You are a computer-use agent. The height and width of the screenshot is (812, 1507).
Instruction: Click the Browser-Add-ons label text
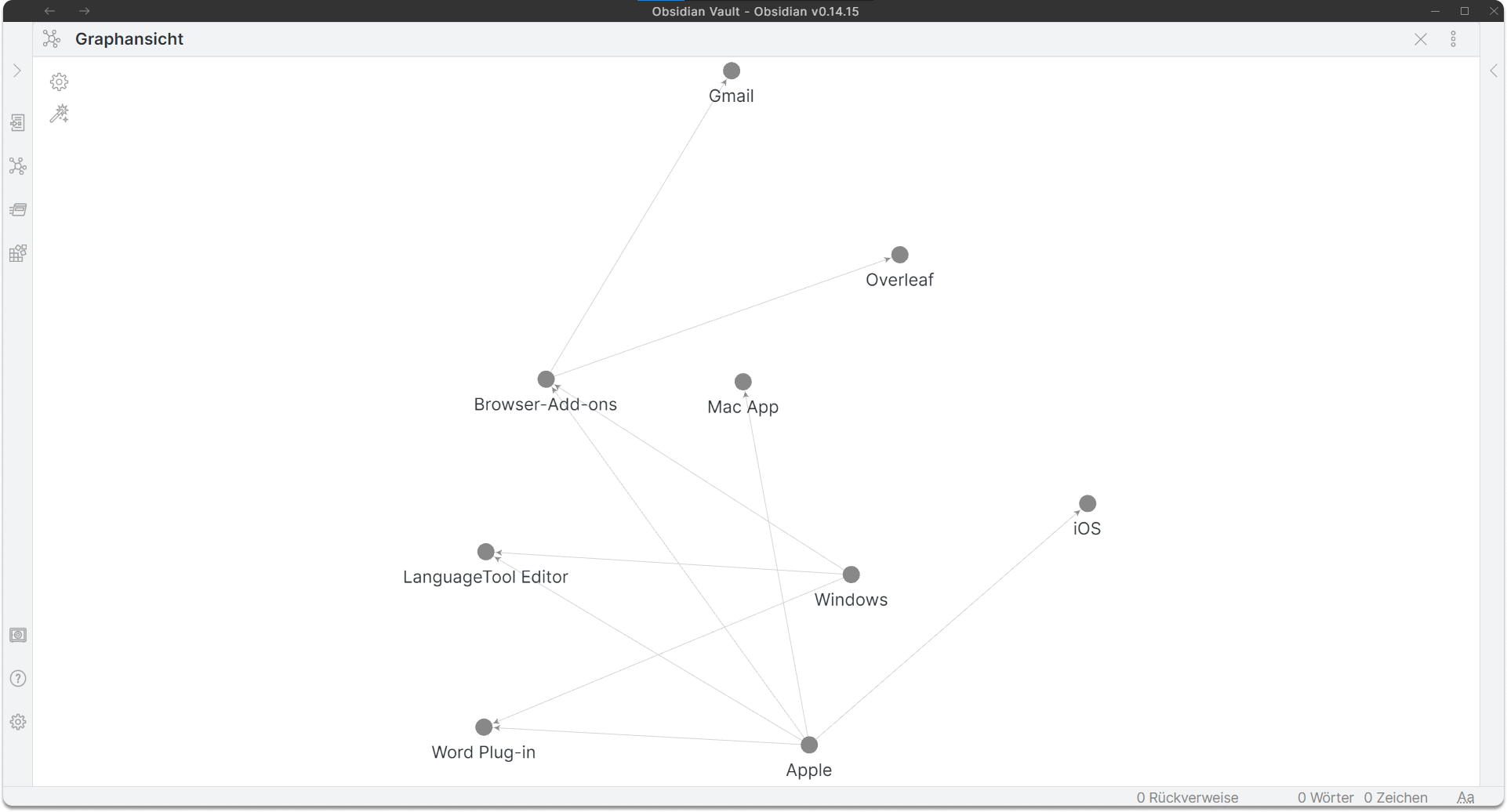click(x=546, y=404)
